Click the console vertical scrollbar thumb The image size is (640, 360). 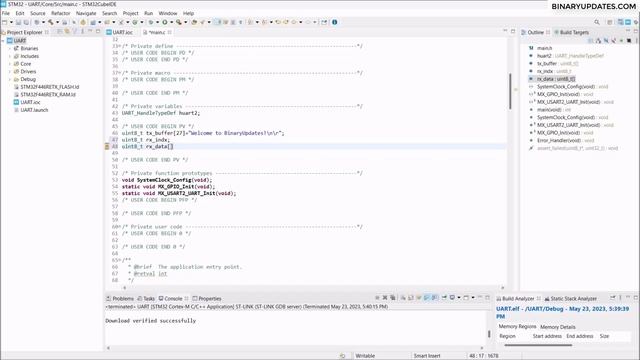tap(489, 333)
